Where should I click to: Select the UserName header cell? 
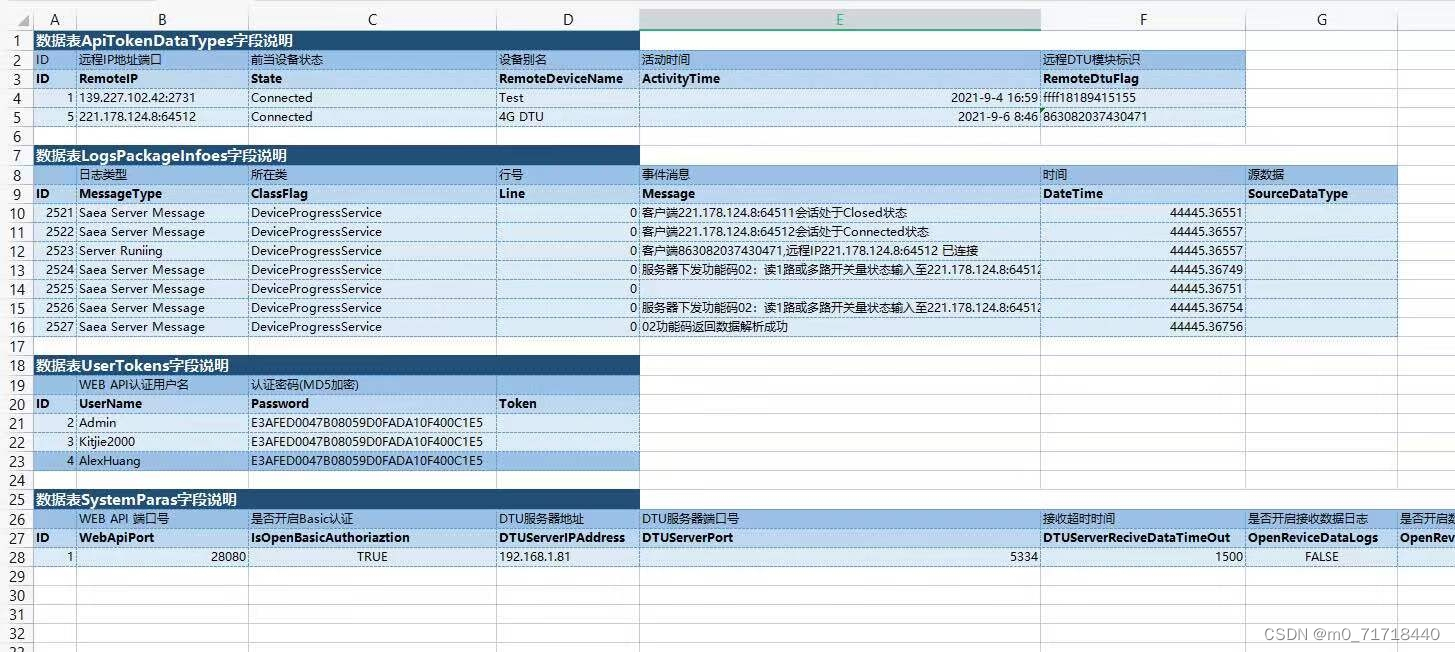[162, 404]
